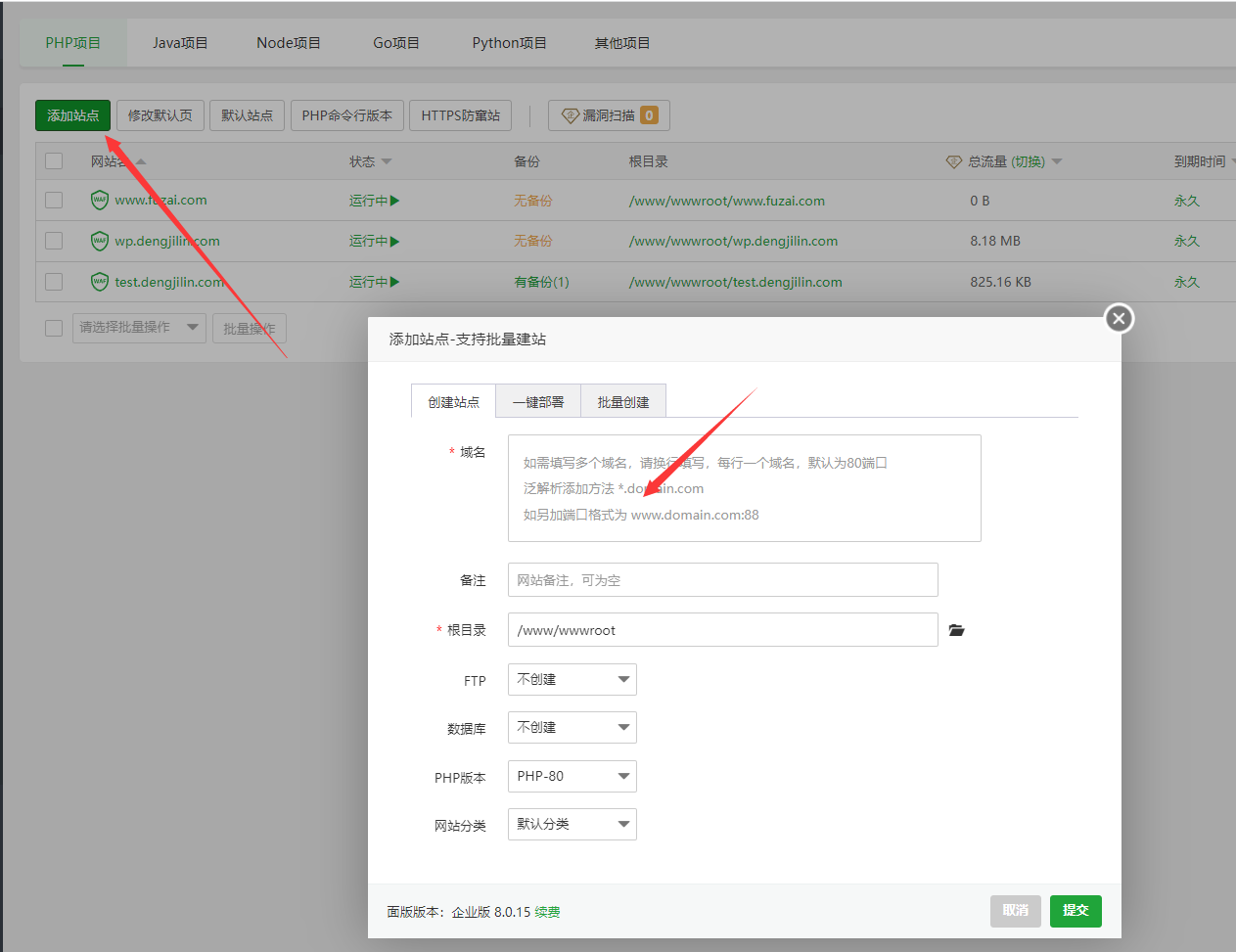Click the WAF shield icon for wp.dengjilin.com
The width and height of the screenshot is (1236, 952).
pyautogui.click(x=100, y=241)
